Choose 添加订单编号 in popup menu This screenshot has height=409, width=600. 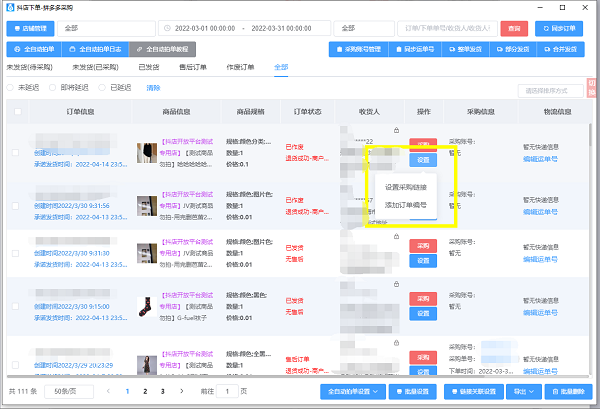point(406,205)
